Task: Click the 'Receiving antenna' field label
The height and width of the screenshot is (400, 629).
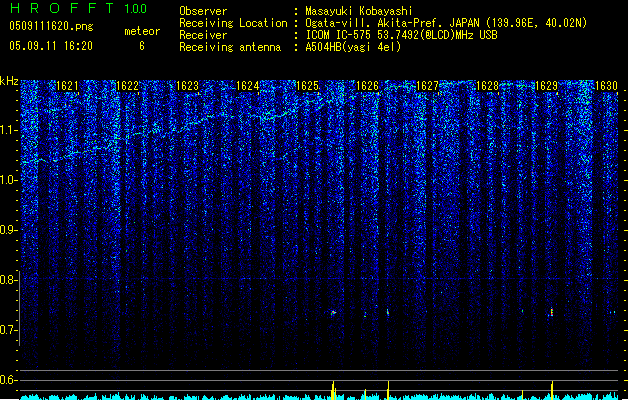Action: (x=230, y=47)
